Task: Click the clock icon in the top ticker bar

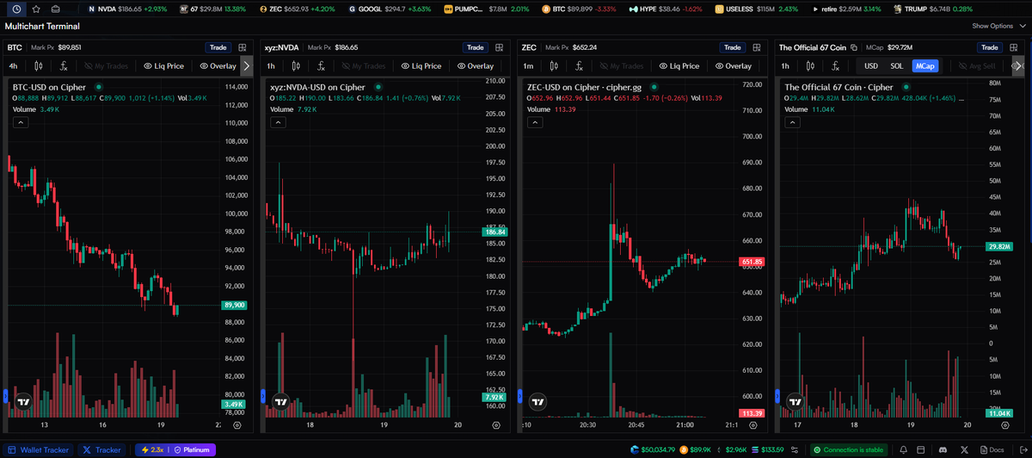Action: pos(16,9)
